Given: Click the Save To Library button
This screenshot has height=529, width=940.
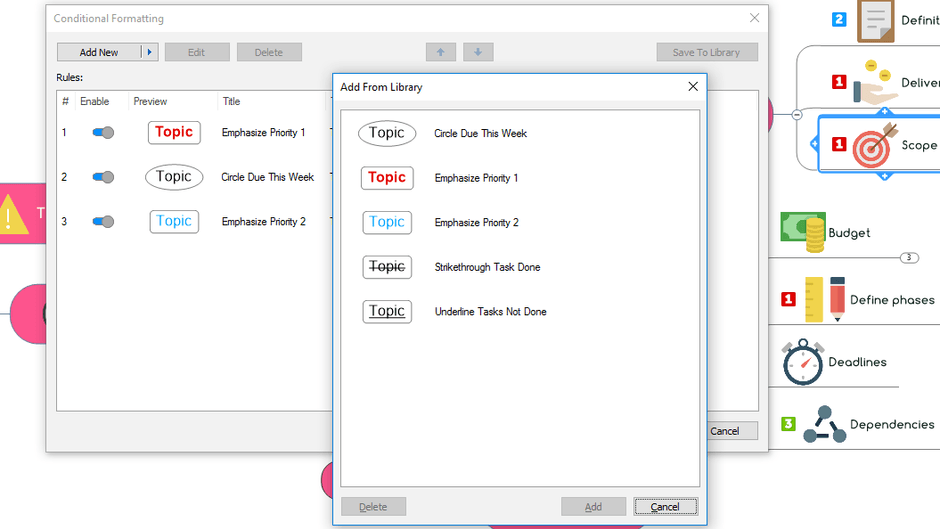Looking at the screenshot, I should click(707, 52).
